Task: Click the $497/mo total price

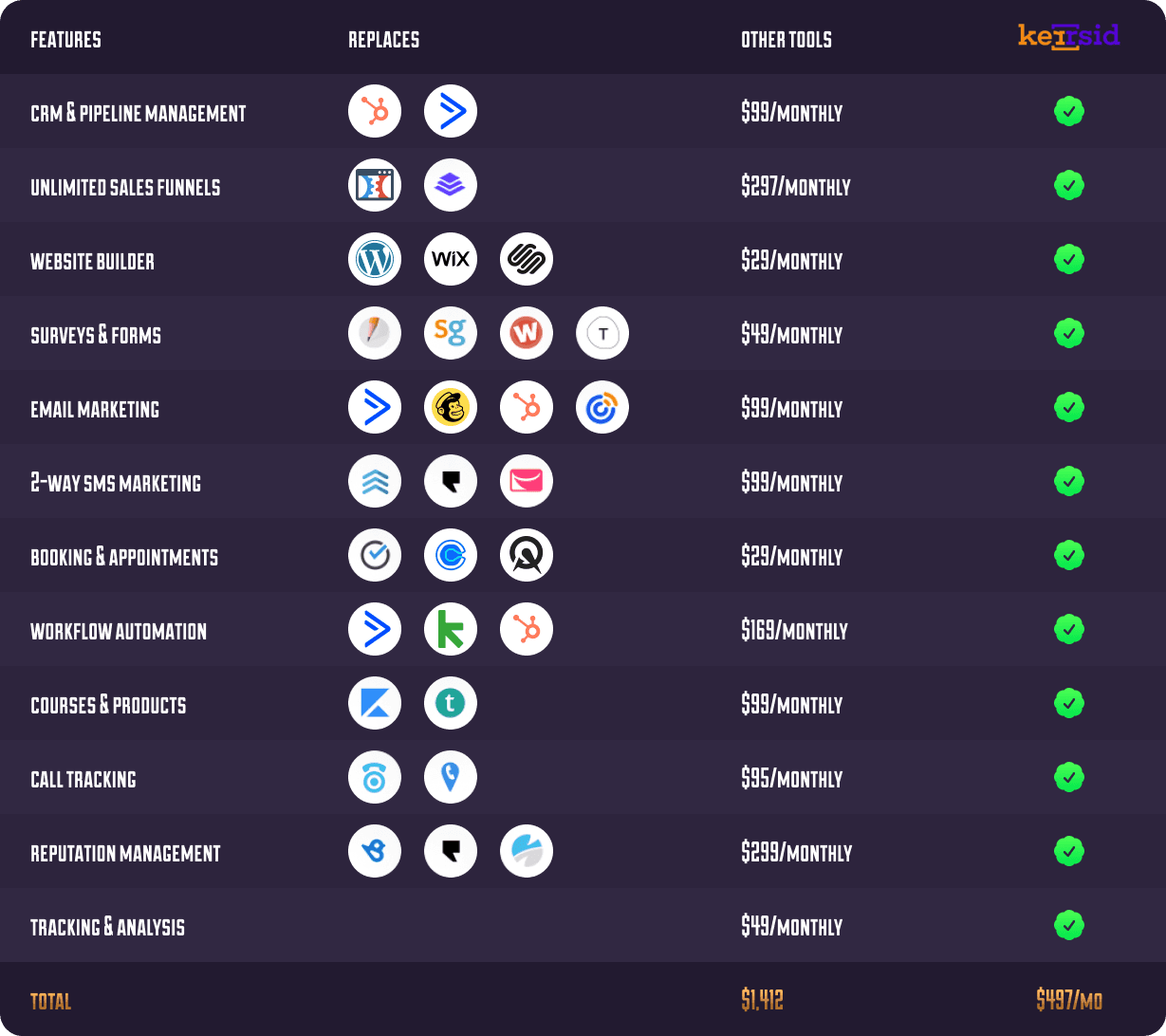Action: pyautogui.click(x=1069, y=1000)
